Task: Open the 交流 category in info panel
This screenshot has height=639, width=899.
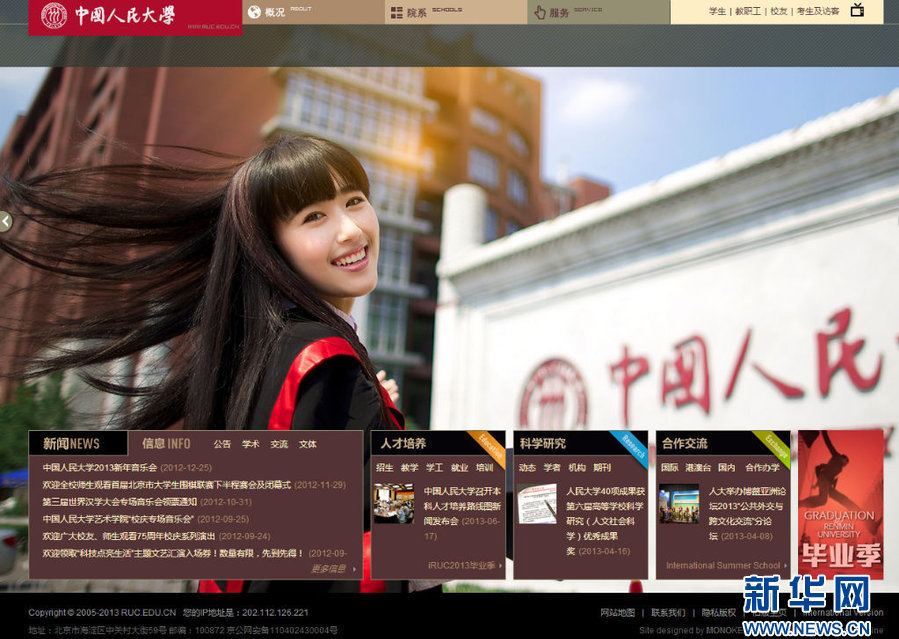Action: tap(279, 444)
